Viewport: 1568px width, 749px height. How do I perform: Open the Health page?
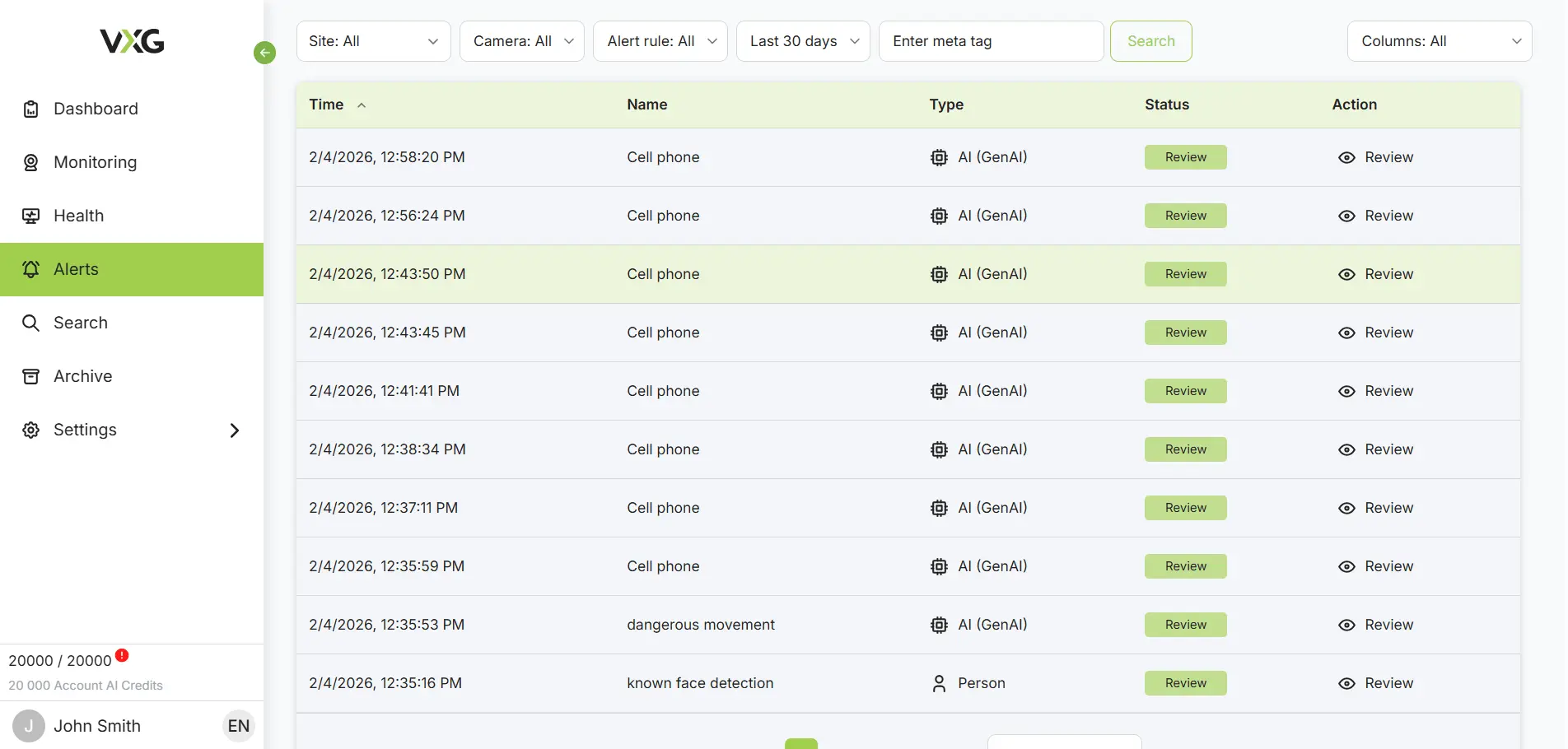tap(132, 216)
